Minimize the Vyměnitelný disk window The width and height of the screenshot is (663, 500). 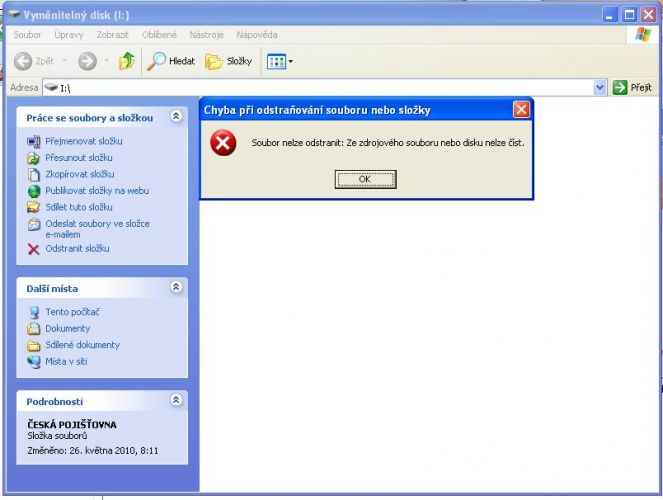[x=609, y=15]
